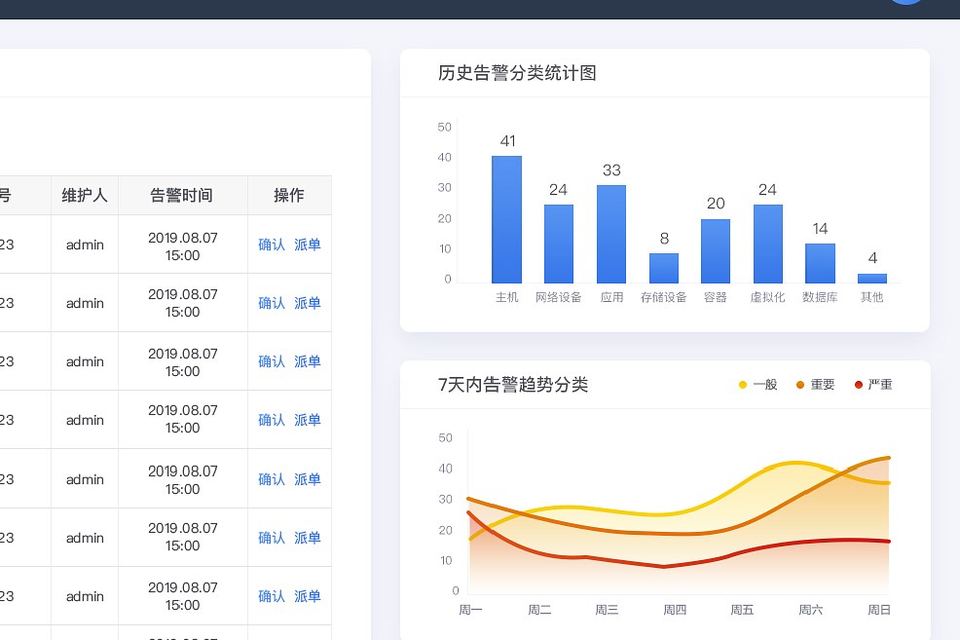
Task: Click the value 14 above 数据库 bar
Action: pyautogui.click(x=820, y=229)
